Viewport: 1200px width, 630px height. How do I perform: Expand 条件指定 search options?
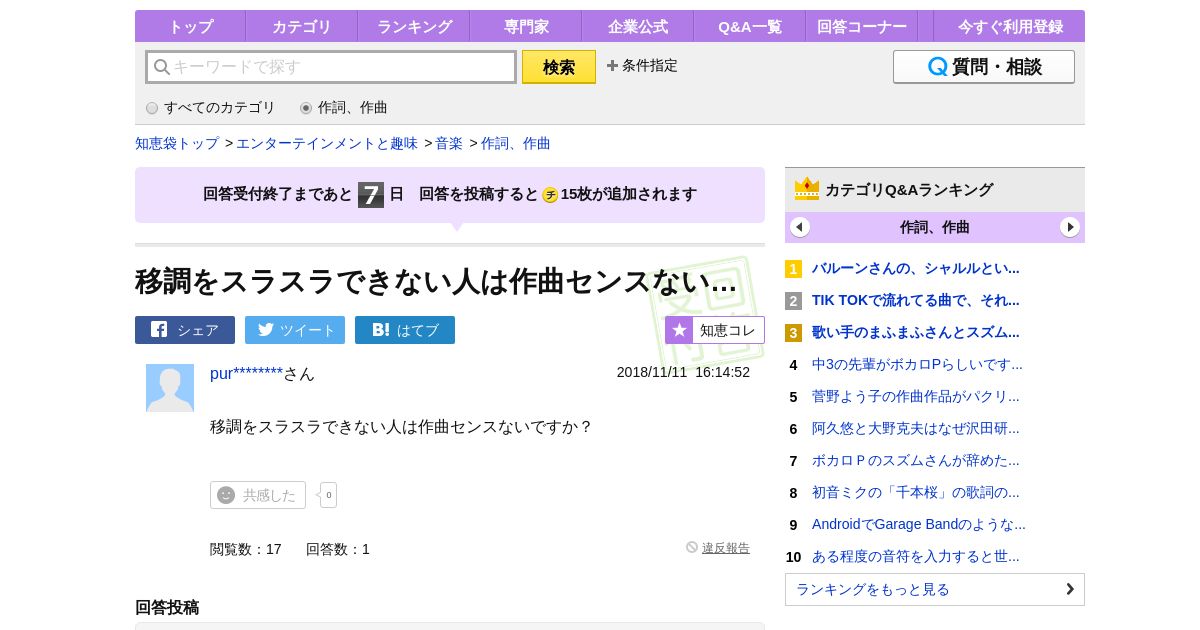(x=642, y=66)
